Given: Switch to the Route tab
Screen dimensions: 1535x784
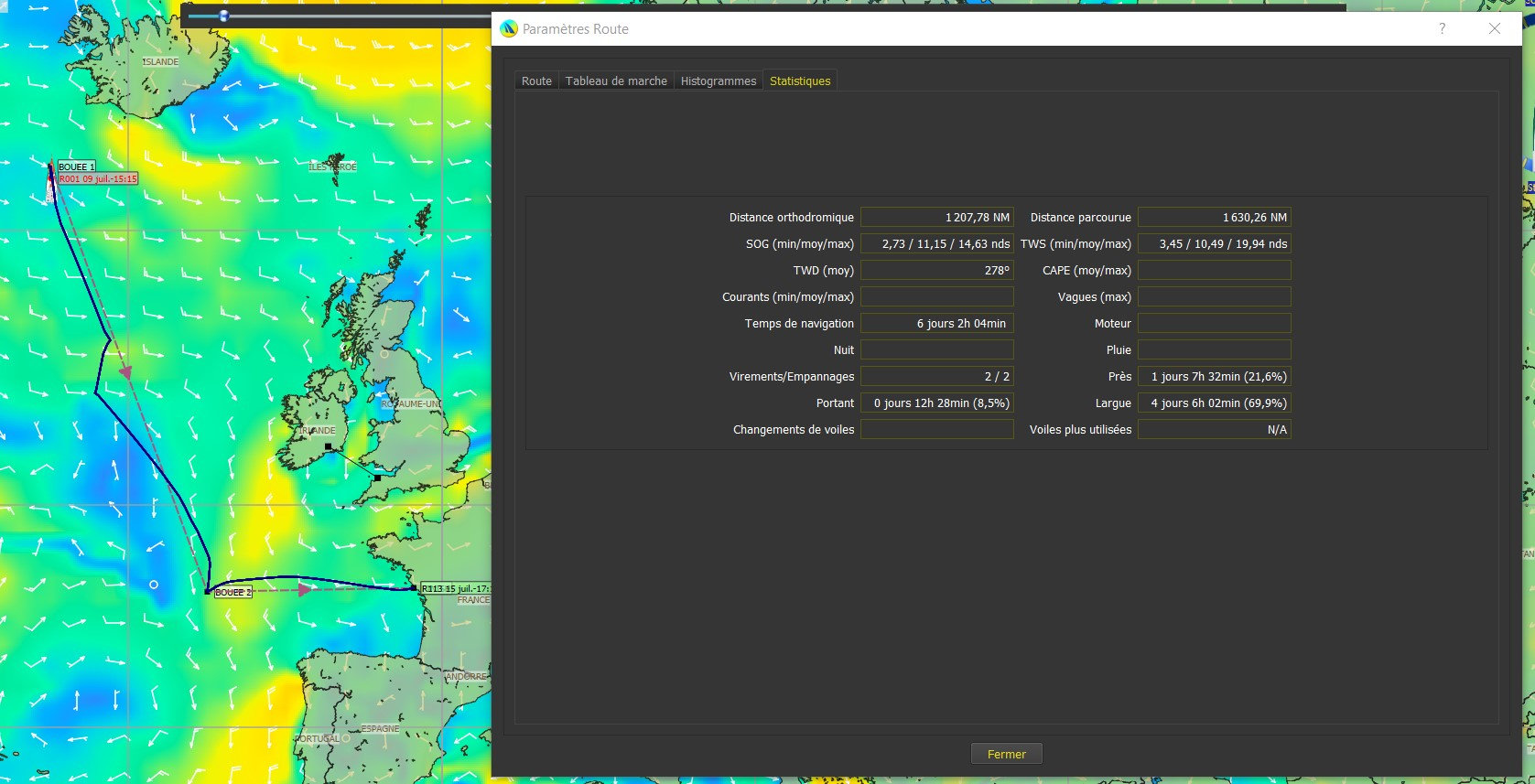Looking at the screenshot, I should point(536,81).
